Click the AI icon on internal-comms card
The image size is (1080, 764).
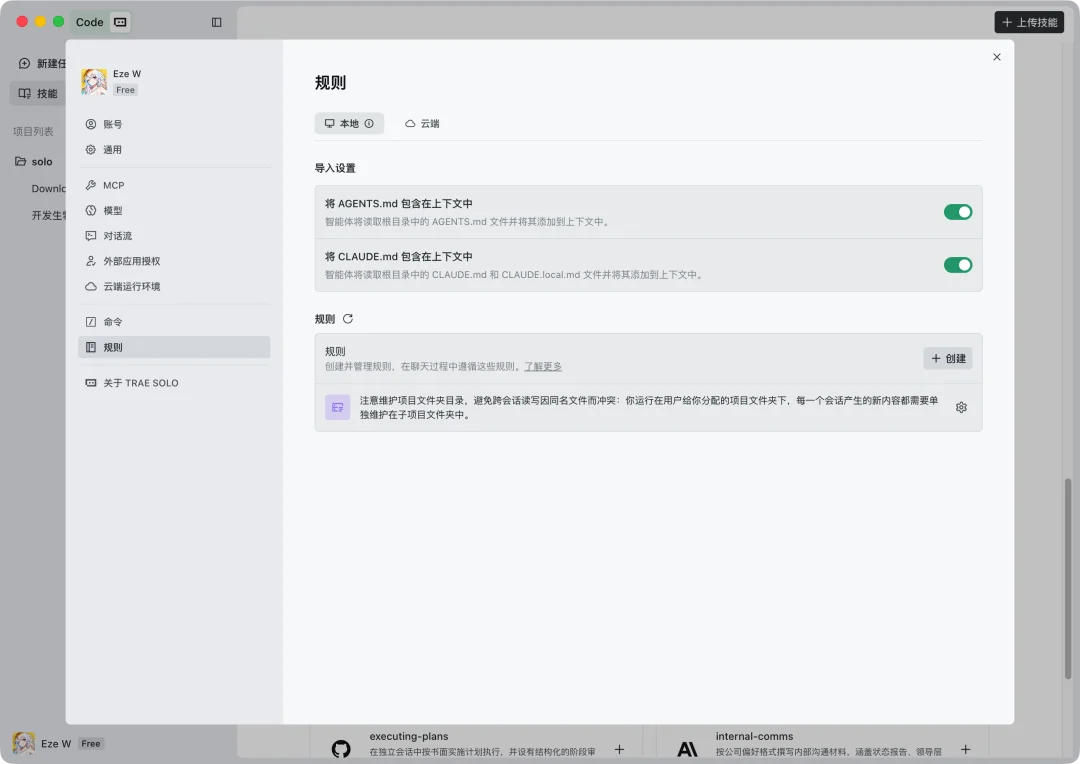[x=686, y=748]
